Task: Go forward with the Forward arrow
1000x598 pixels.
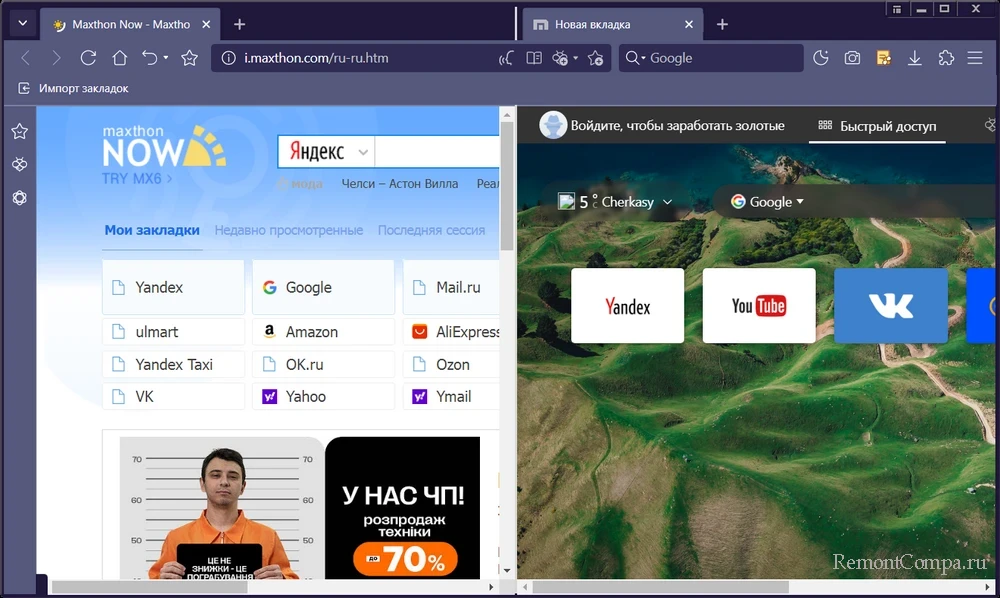Action: (x=56, y=58)
